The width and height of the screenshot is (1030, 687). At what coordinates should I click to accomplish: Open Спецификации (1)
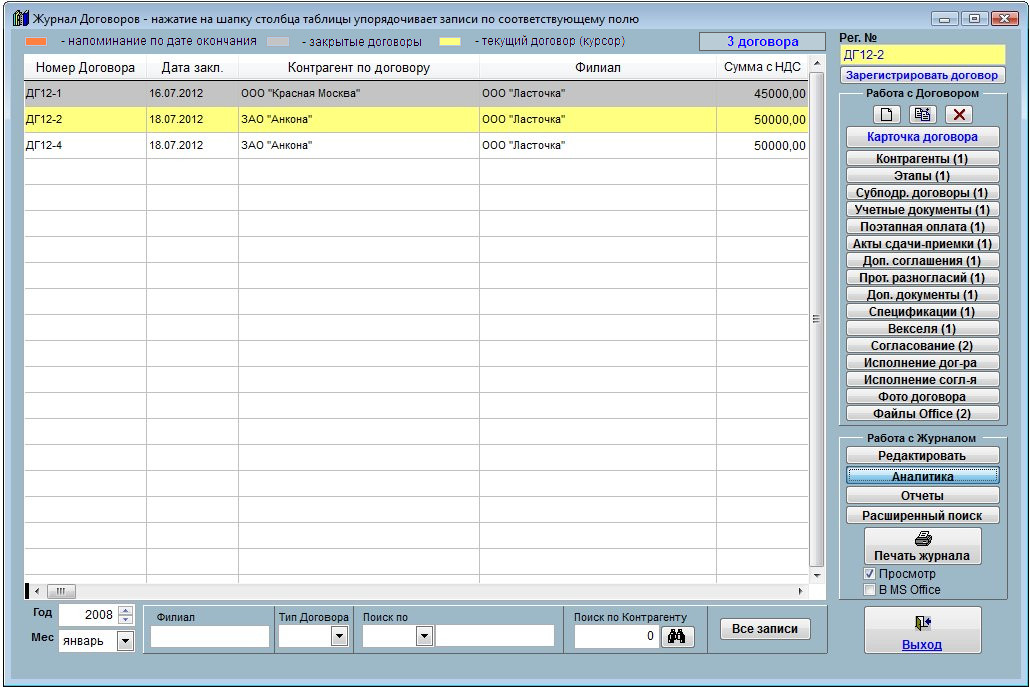point(922,312)
